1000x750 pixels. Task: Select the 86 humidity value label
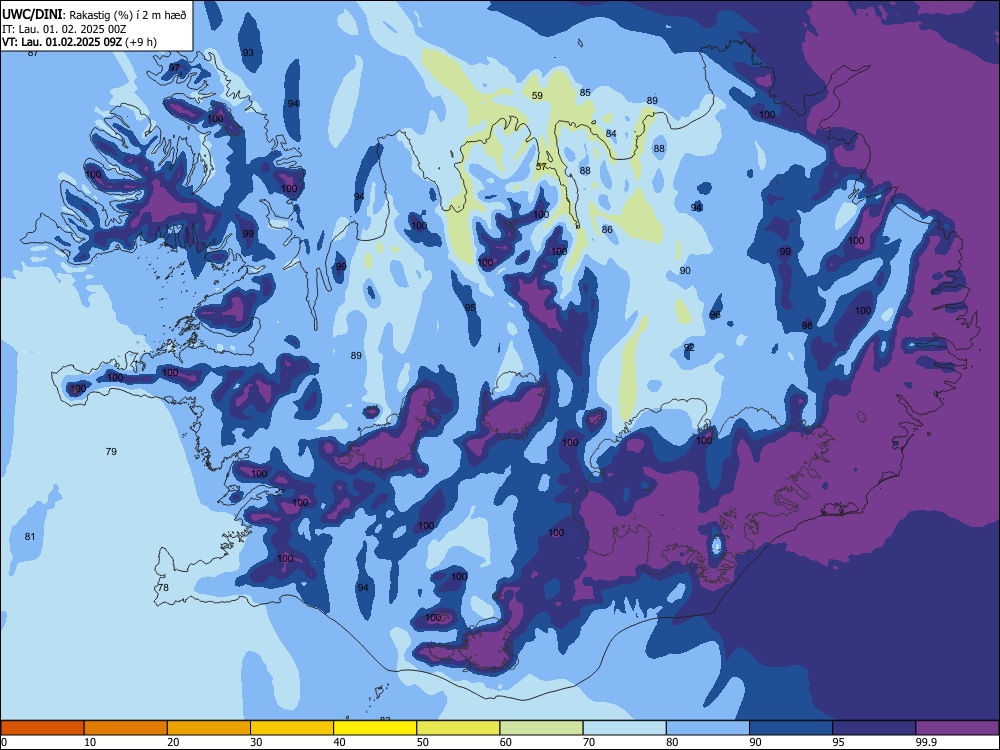tap(607, 230)
